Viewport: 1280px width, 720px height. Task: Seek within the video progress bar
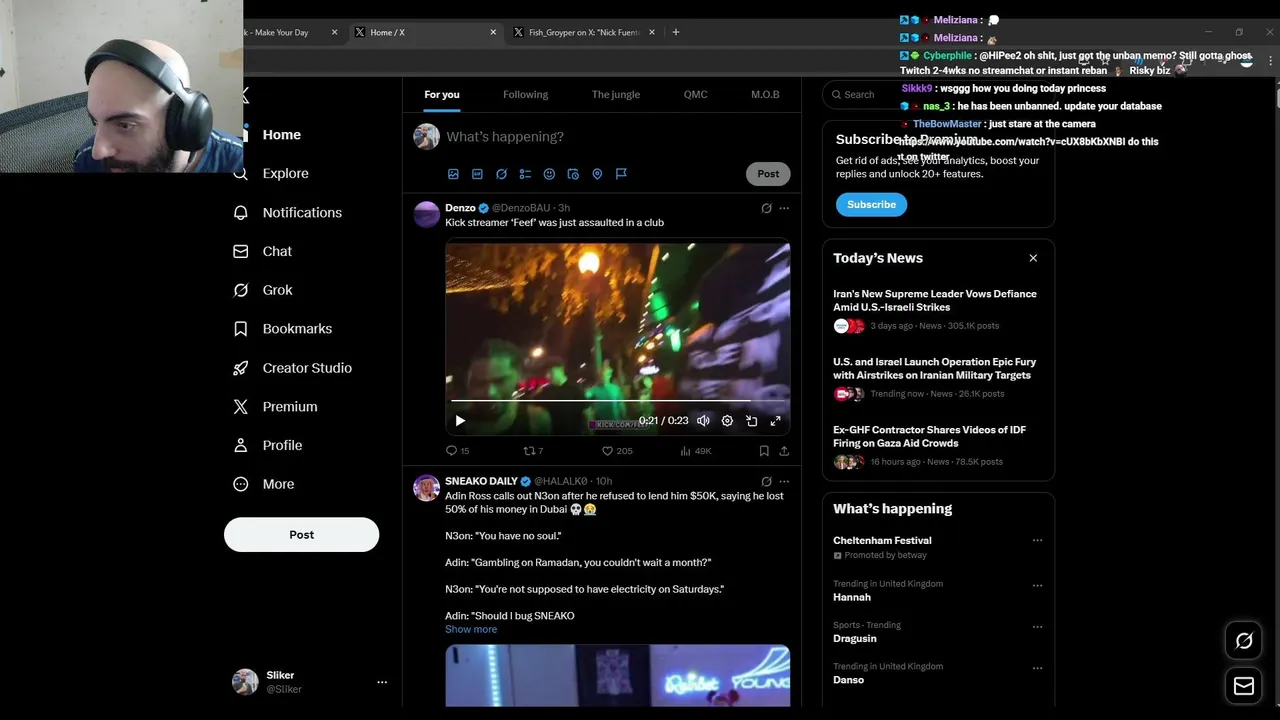point(617,401)
